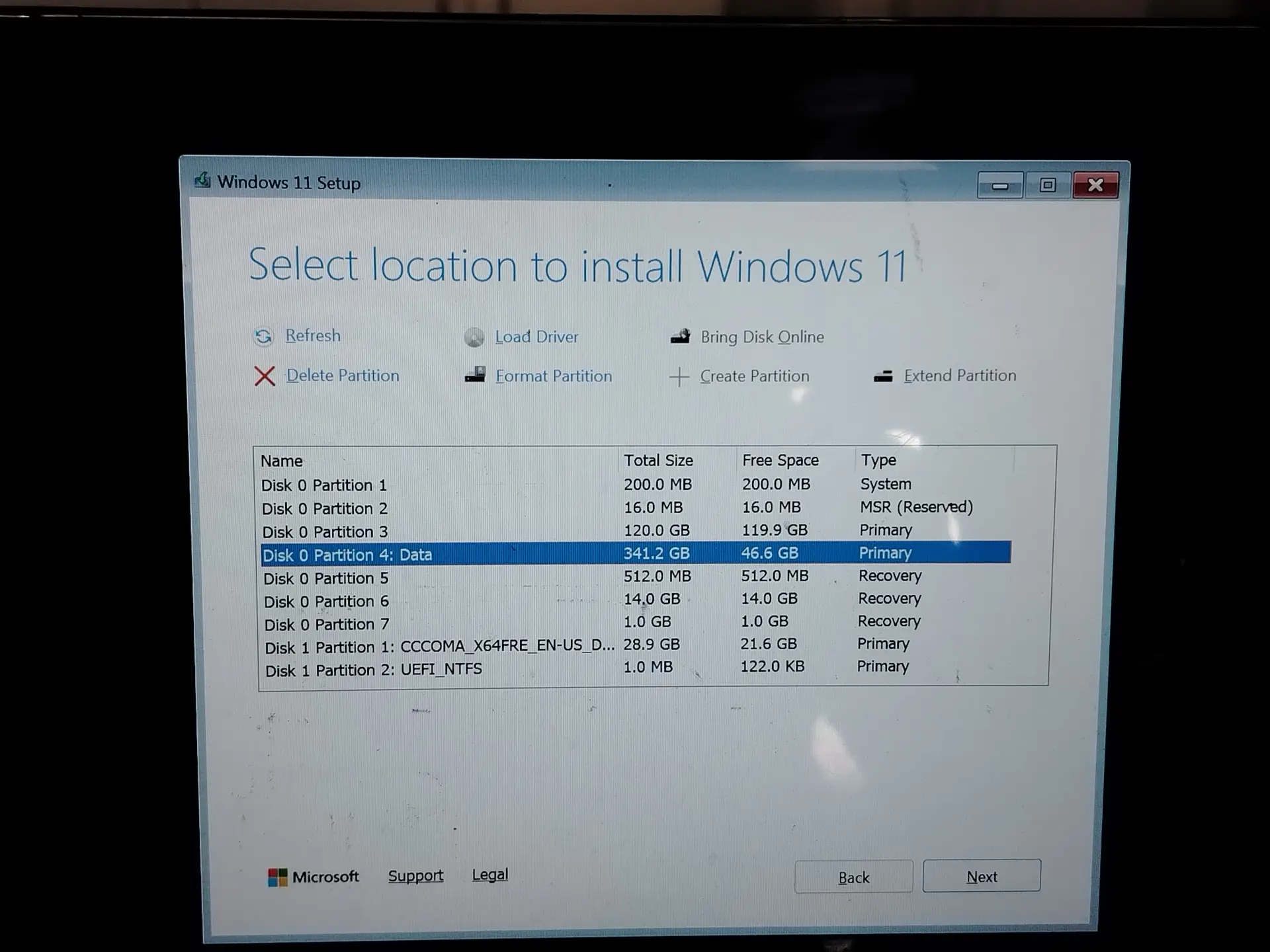
Task: Select the Disk 0 Partition 4: Data row
Action: (636, 553)
